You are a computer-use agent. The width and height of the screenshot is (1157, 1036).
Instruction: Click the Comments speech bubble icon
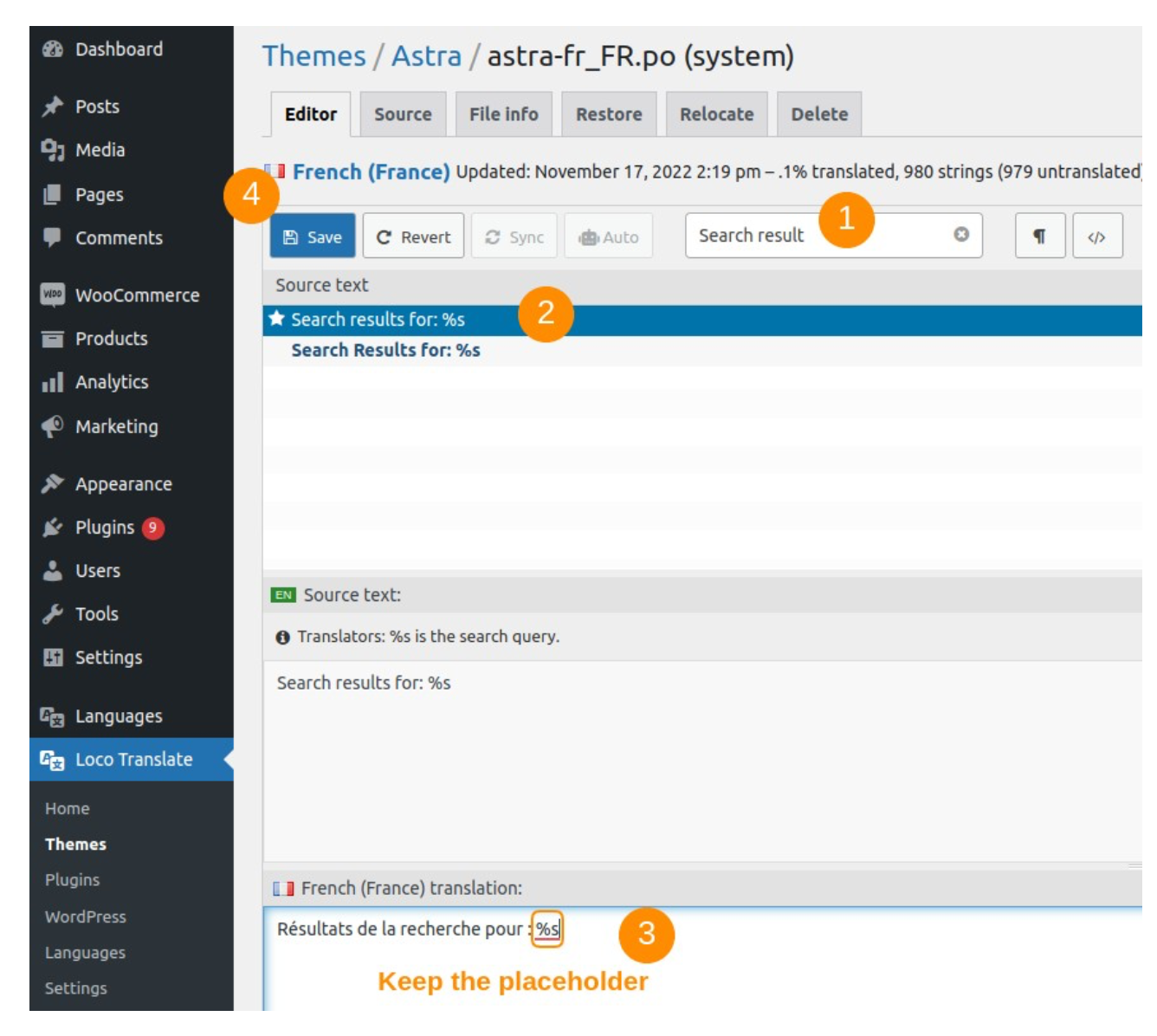click(53, 237)
